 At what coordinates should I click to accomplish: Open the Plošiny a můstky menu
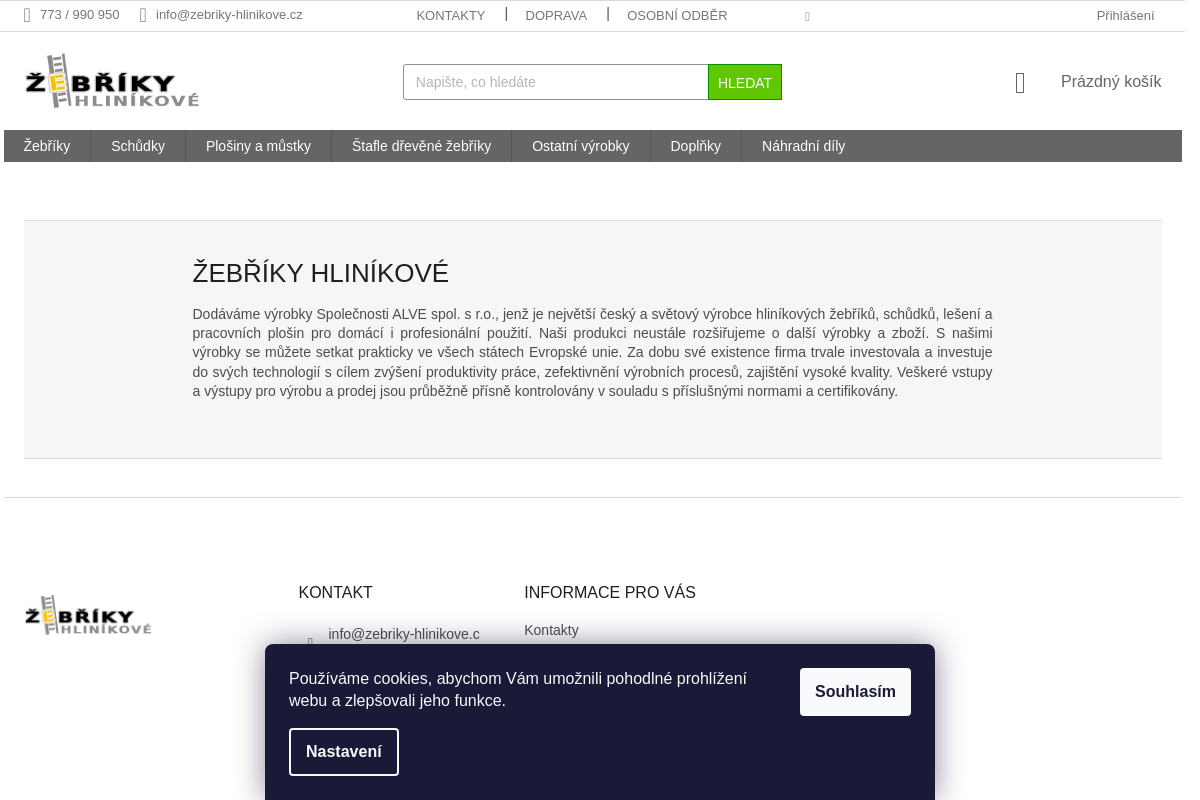point(258,146)
